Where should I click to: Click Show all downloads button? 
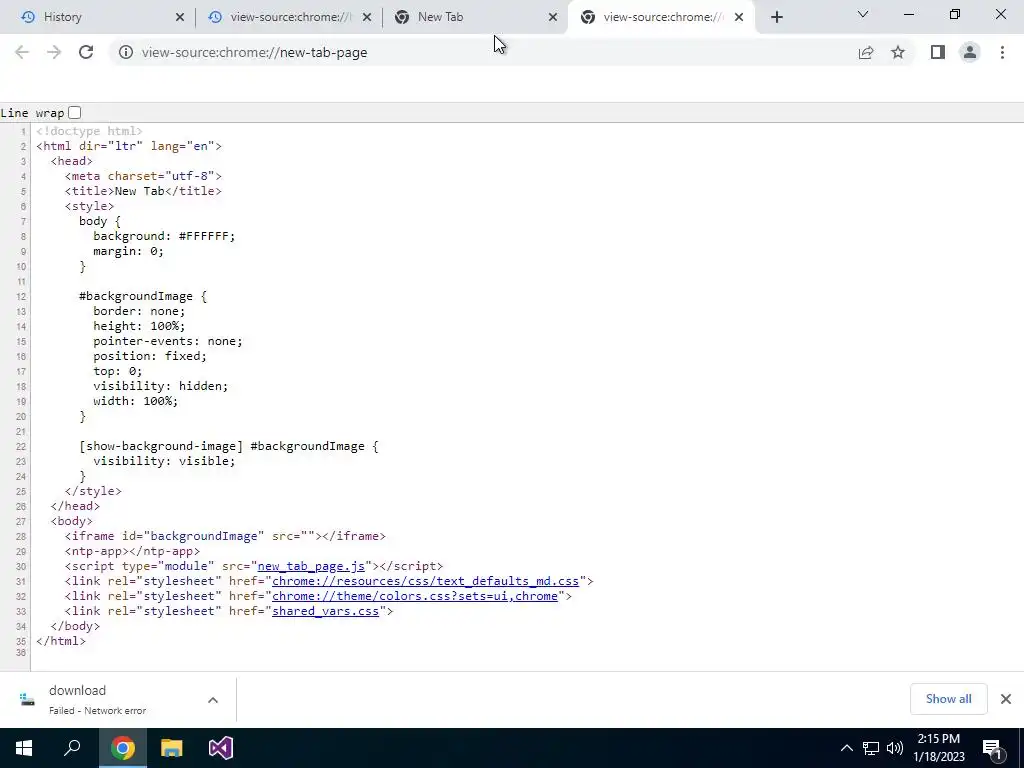(x=948, y=699)
